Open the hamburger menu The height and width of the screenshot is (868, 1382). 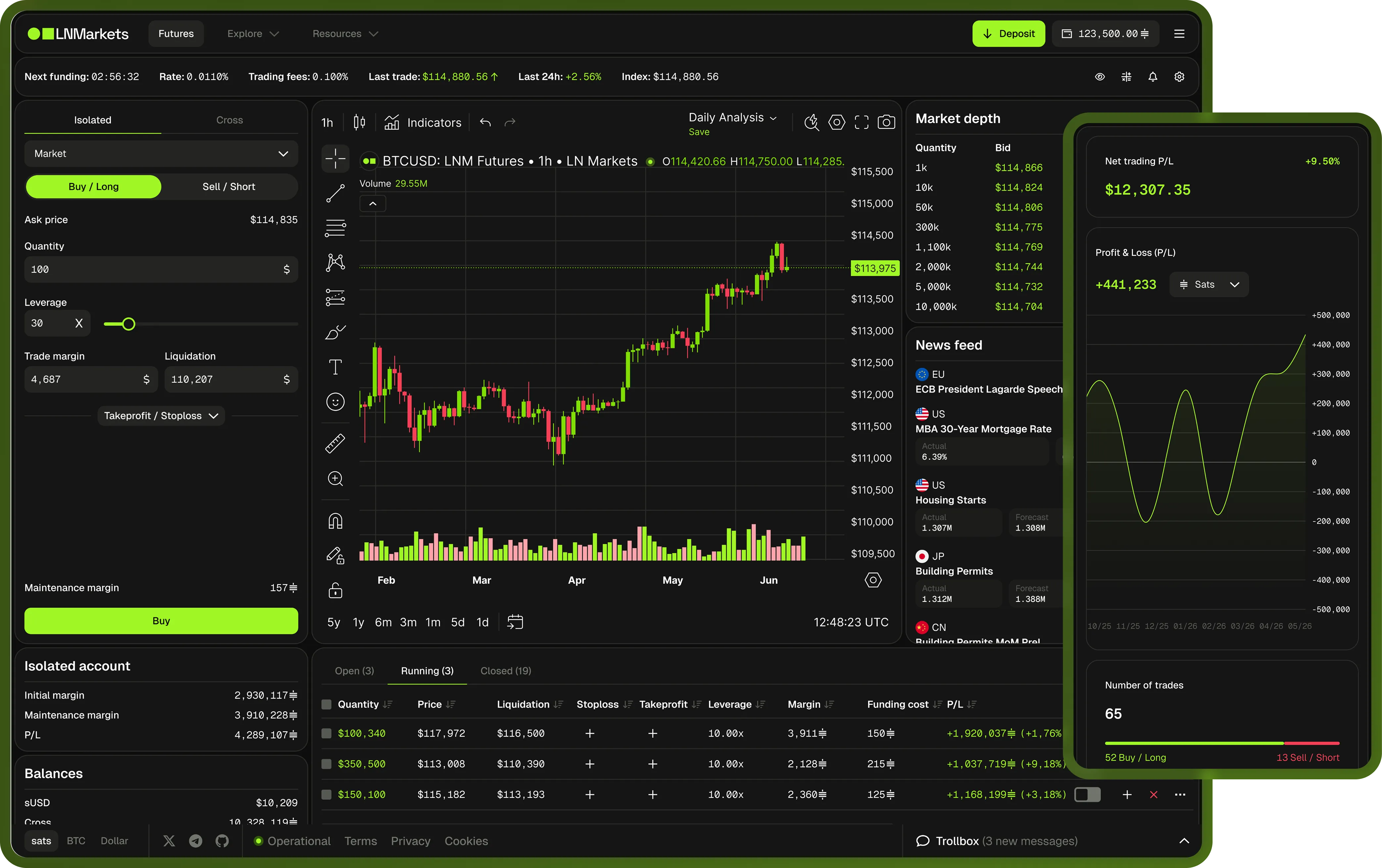(1179, 34)
